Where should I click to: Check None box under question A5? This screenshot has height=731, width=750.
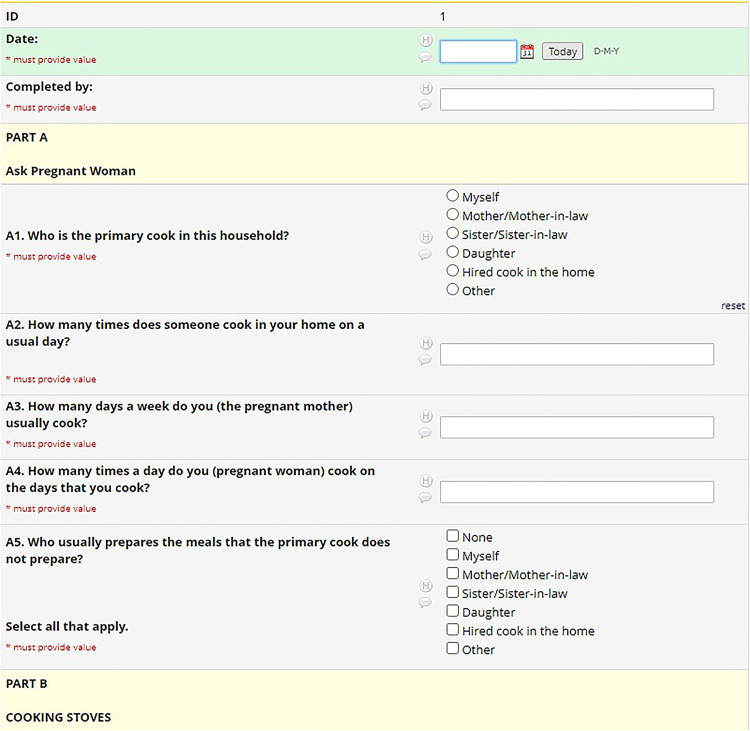point(452,536)
